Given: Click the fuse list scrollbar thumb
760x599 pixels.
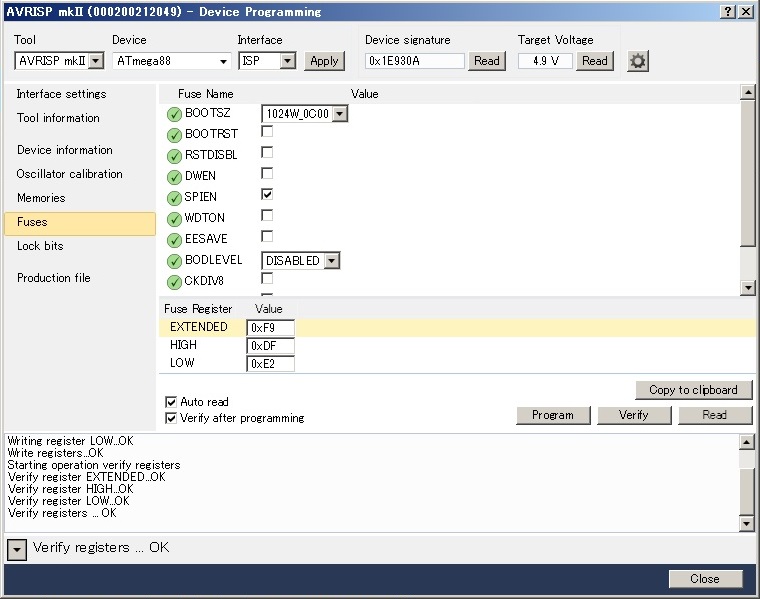Looking at the screenshot, I should pos(748,173).
